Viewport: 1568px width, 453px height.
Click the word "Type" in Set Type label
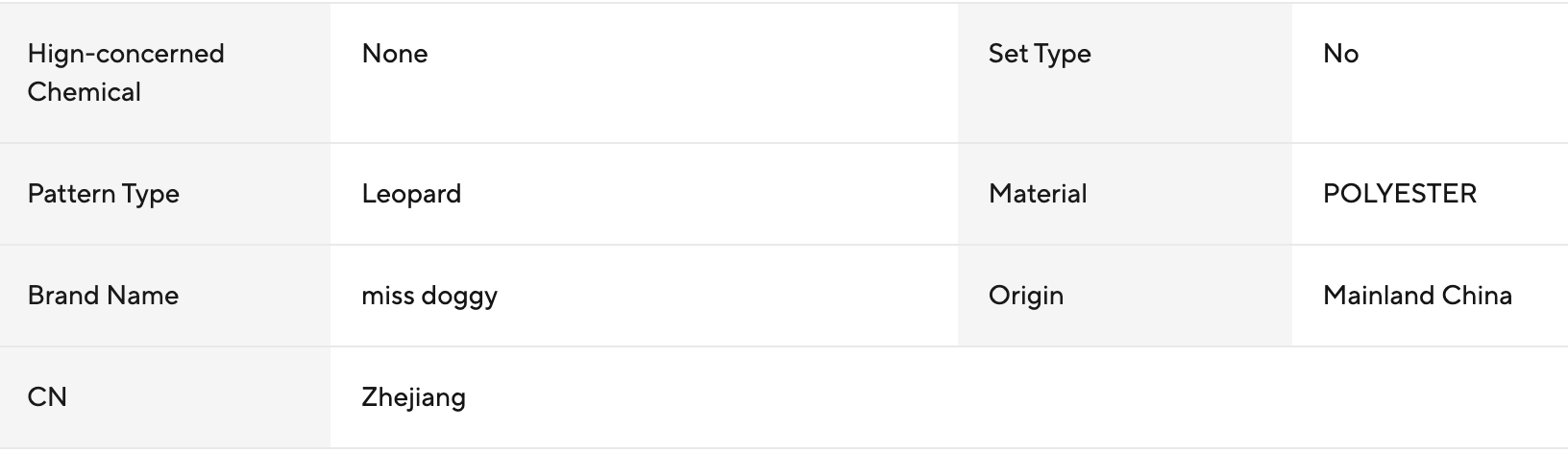[1063, 54]
